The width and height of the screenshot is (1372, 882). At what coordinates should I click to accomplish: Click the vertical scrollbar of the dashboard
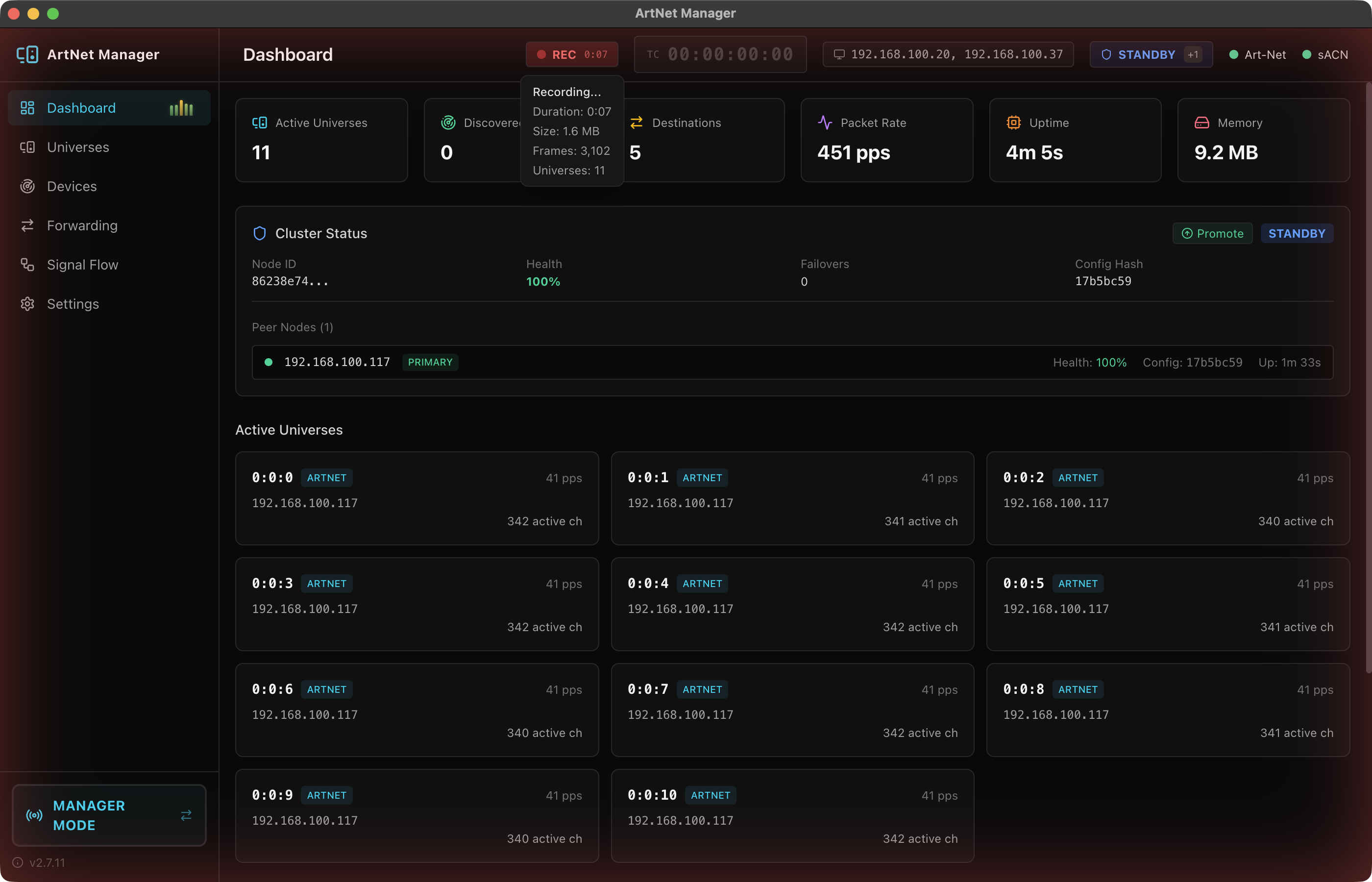pos(1368,378)
